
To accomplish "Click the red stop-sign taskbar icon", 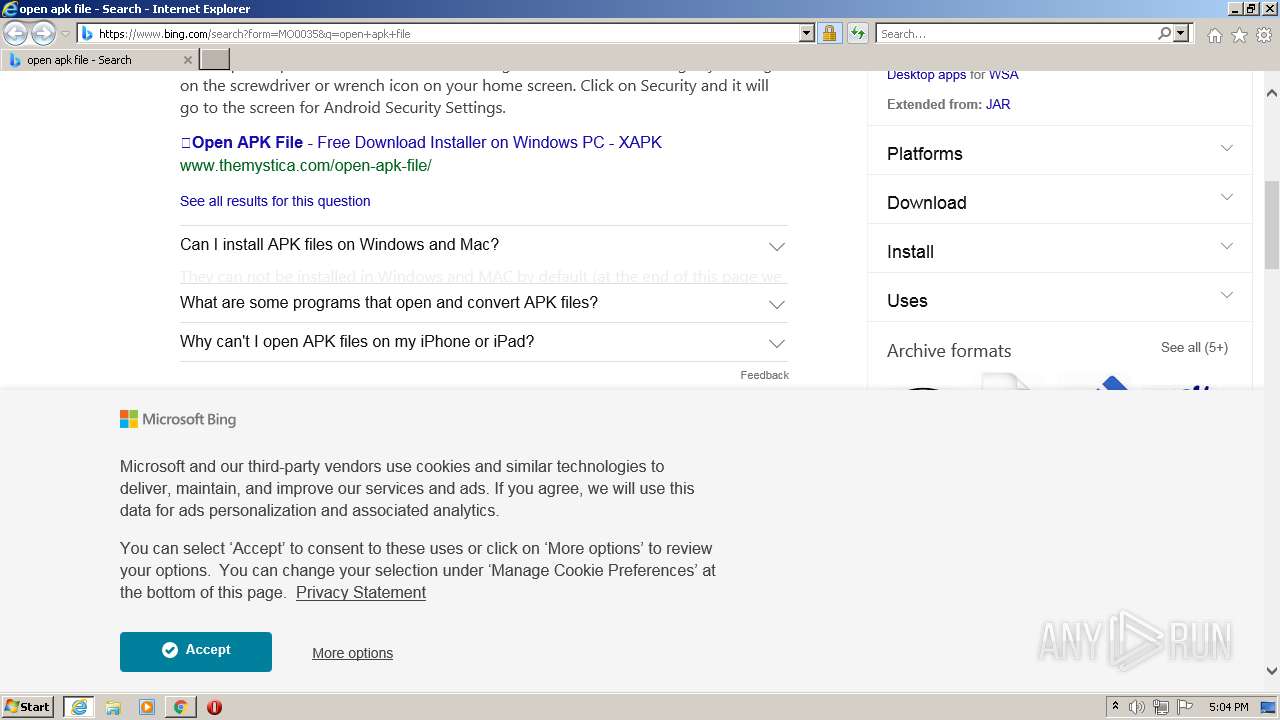I will pos(214,707).
